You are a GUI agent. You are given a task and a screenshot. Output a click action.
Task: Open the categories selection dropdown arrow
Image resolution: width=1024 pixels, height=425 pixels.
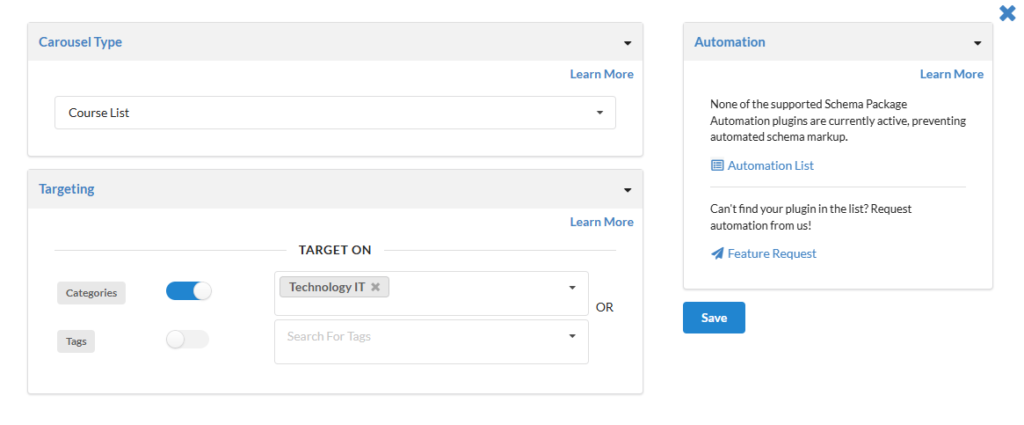pyautogui.click(x=572, y=288)
